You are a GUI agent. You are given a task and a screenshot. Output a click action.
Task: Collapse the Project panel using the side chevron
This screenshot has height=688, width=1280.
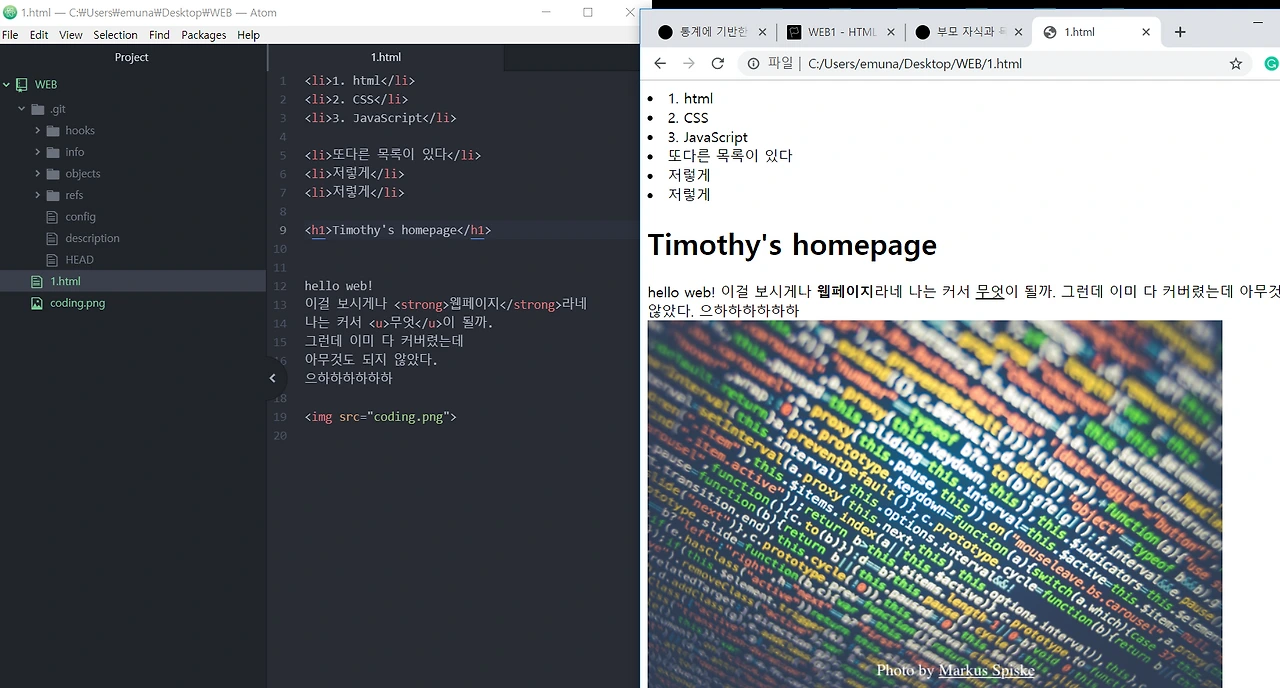[272, 378]
